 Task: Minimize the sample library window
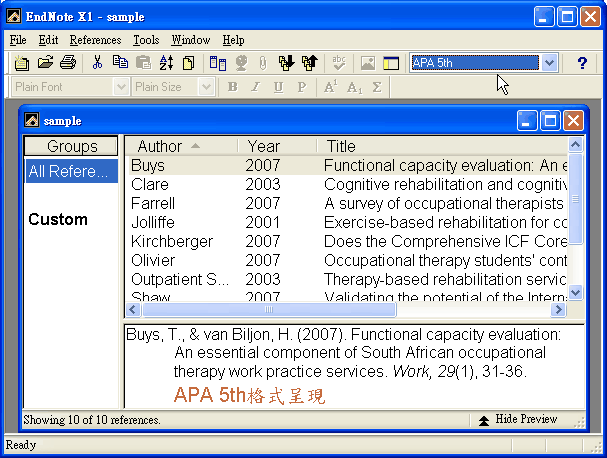coord(527,121)
